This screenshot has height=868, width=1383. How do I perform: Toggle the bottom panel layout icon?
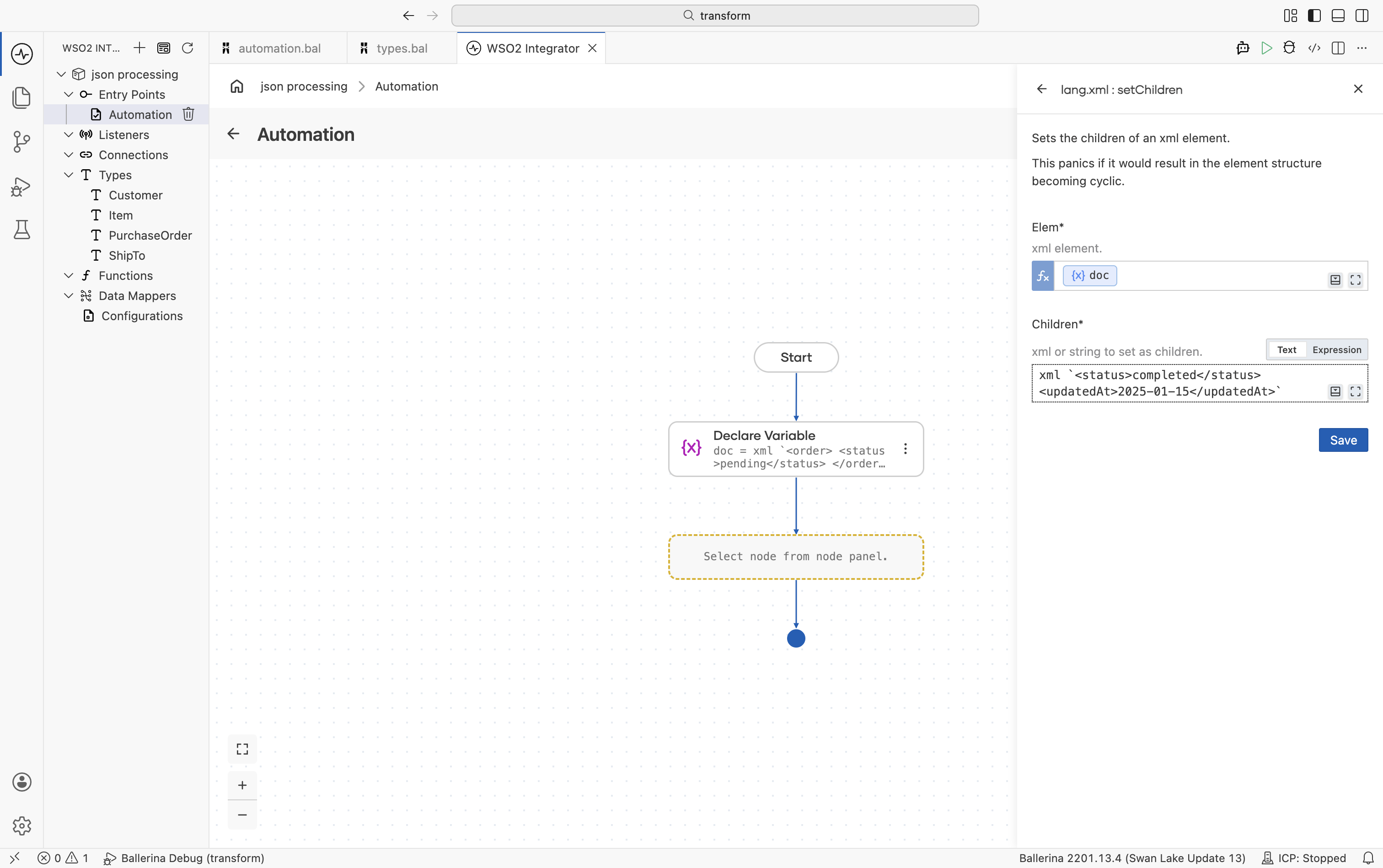(x=1338, y=16)
